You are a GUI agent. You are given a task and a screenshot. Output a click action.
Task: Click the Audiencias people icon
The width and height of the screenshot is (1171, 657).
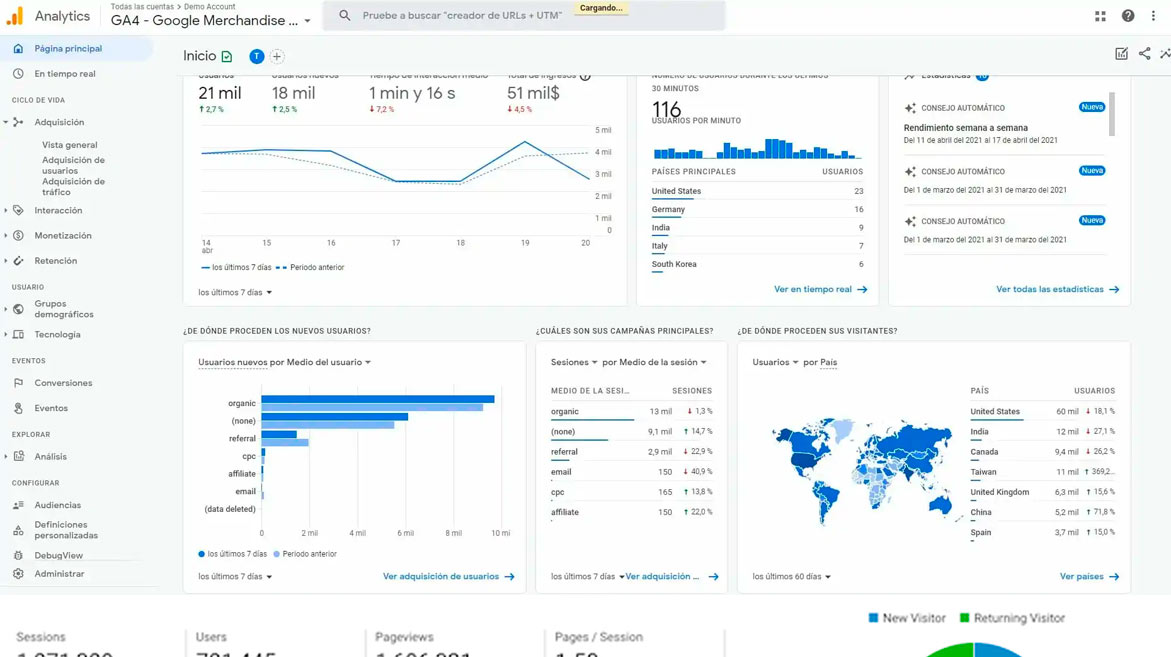[18, 505]
